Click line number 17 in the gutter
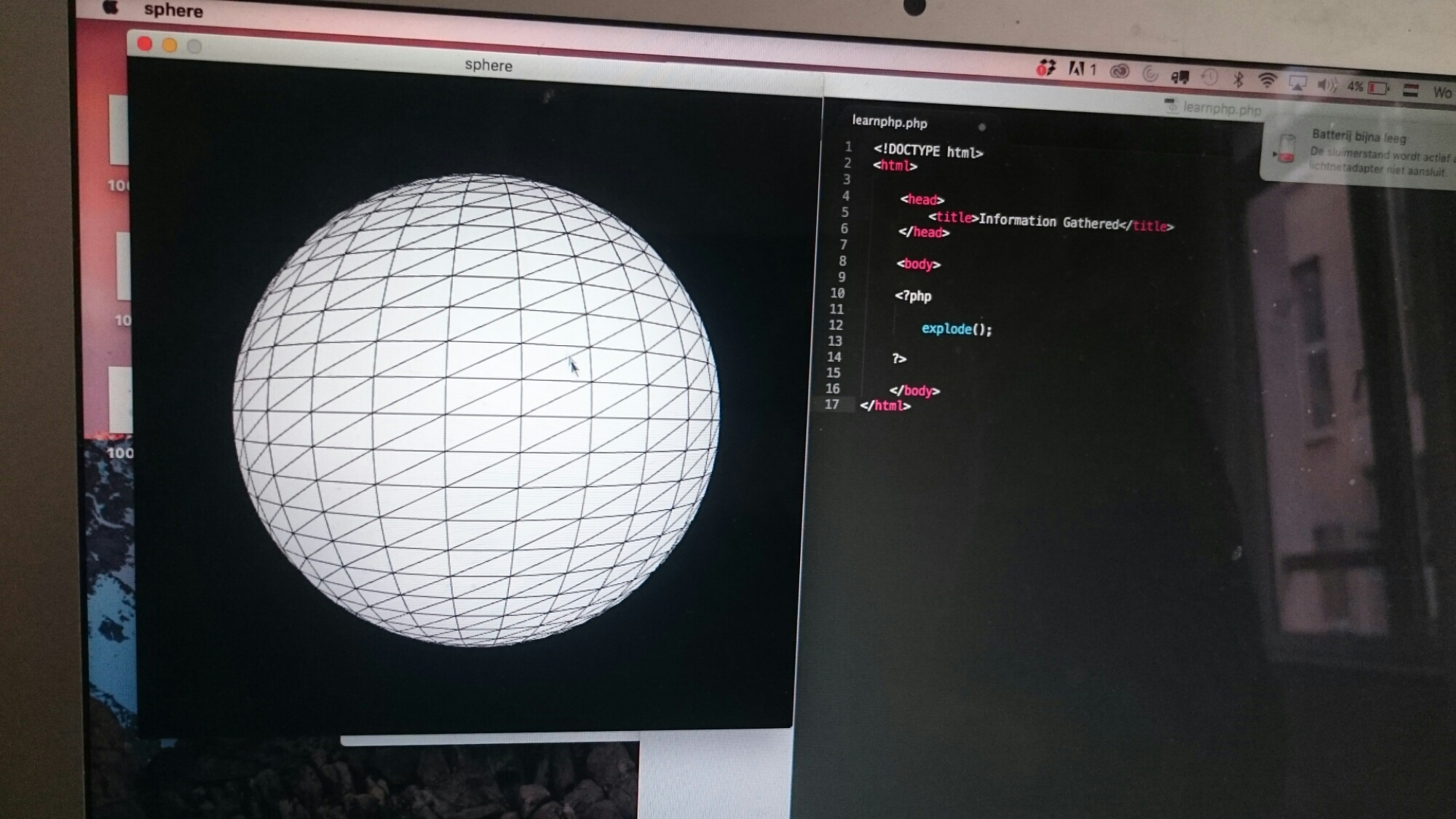 [x=831, y=404]
